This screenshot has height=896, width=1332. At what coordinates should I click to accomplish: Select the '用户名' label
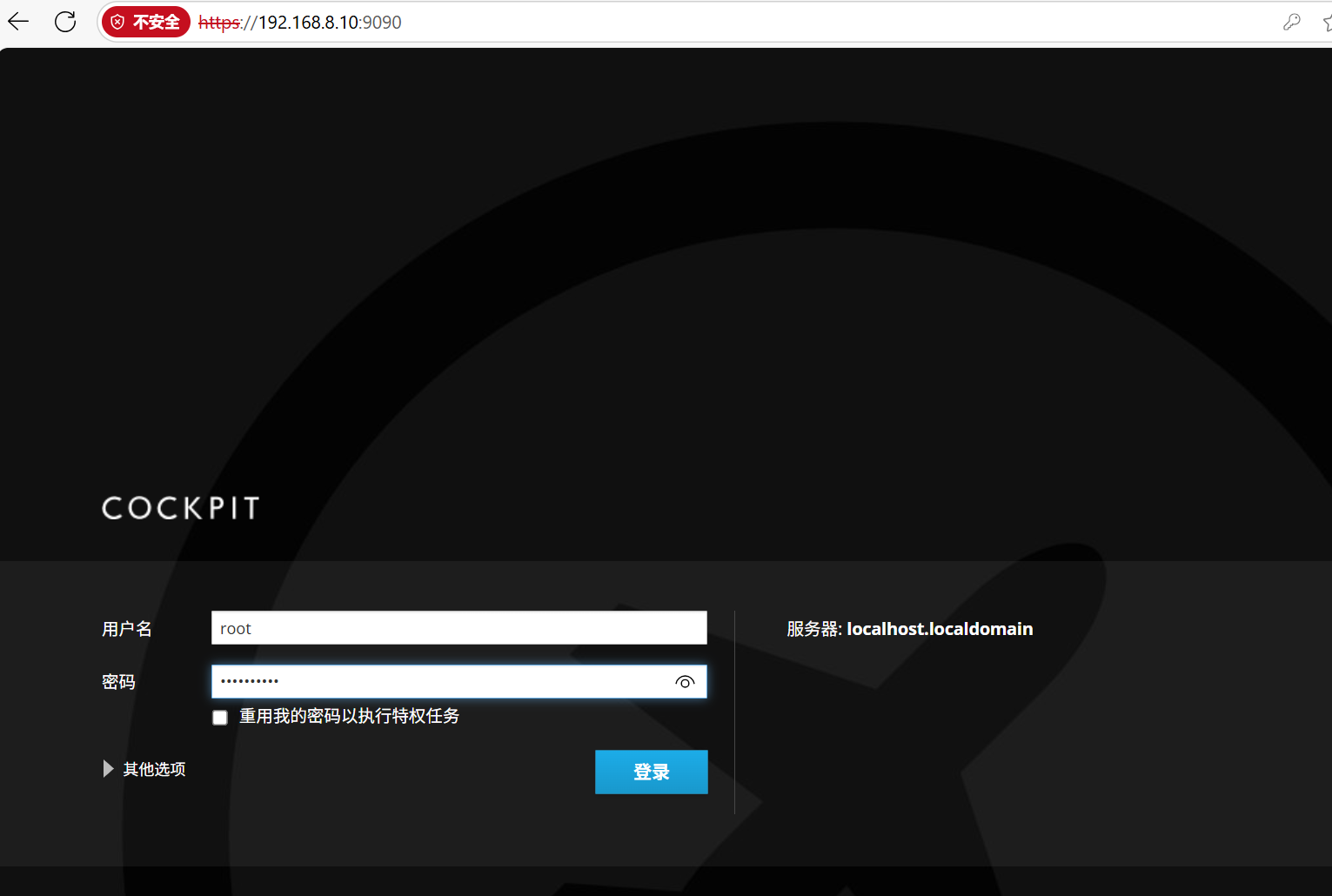(x=127, y=629)
